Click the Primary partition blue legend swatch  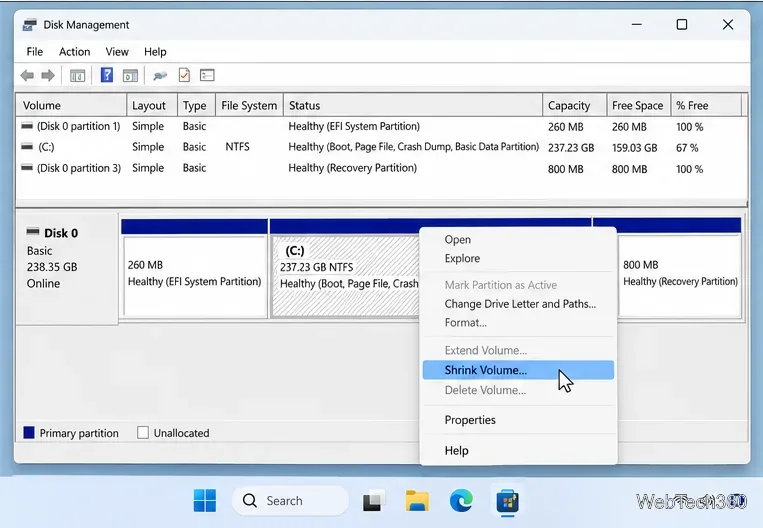pos(29,433)
